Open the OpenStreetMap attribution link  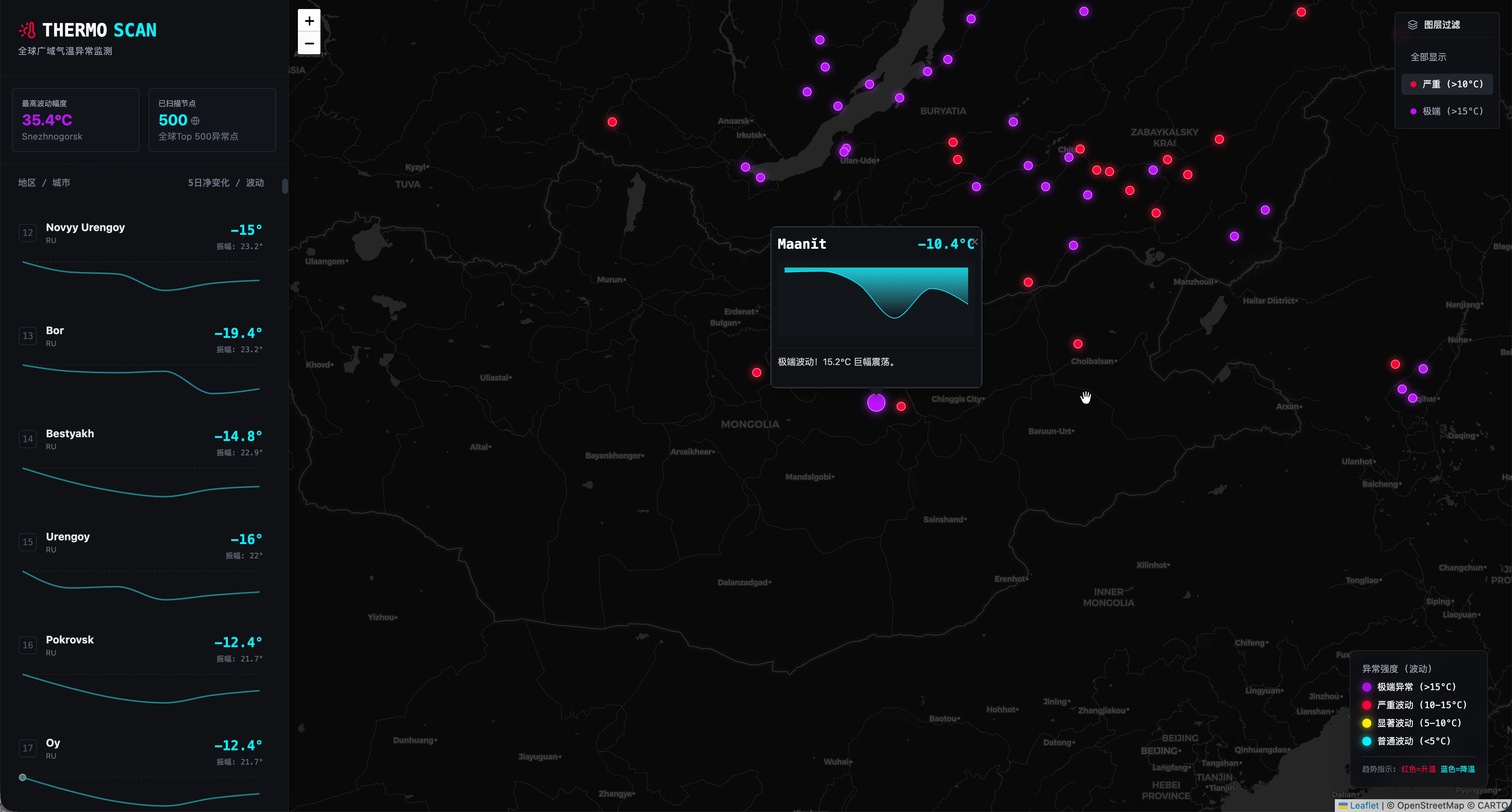[1430, 806]
